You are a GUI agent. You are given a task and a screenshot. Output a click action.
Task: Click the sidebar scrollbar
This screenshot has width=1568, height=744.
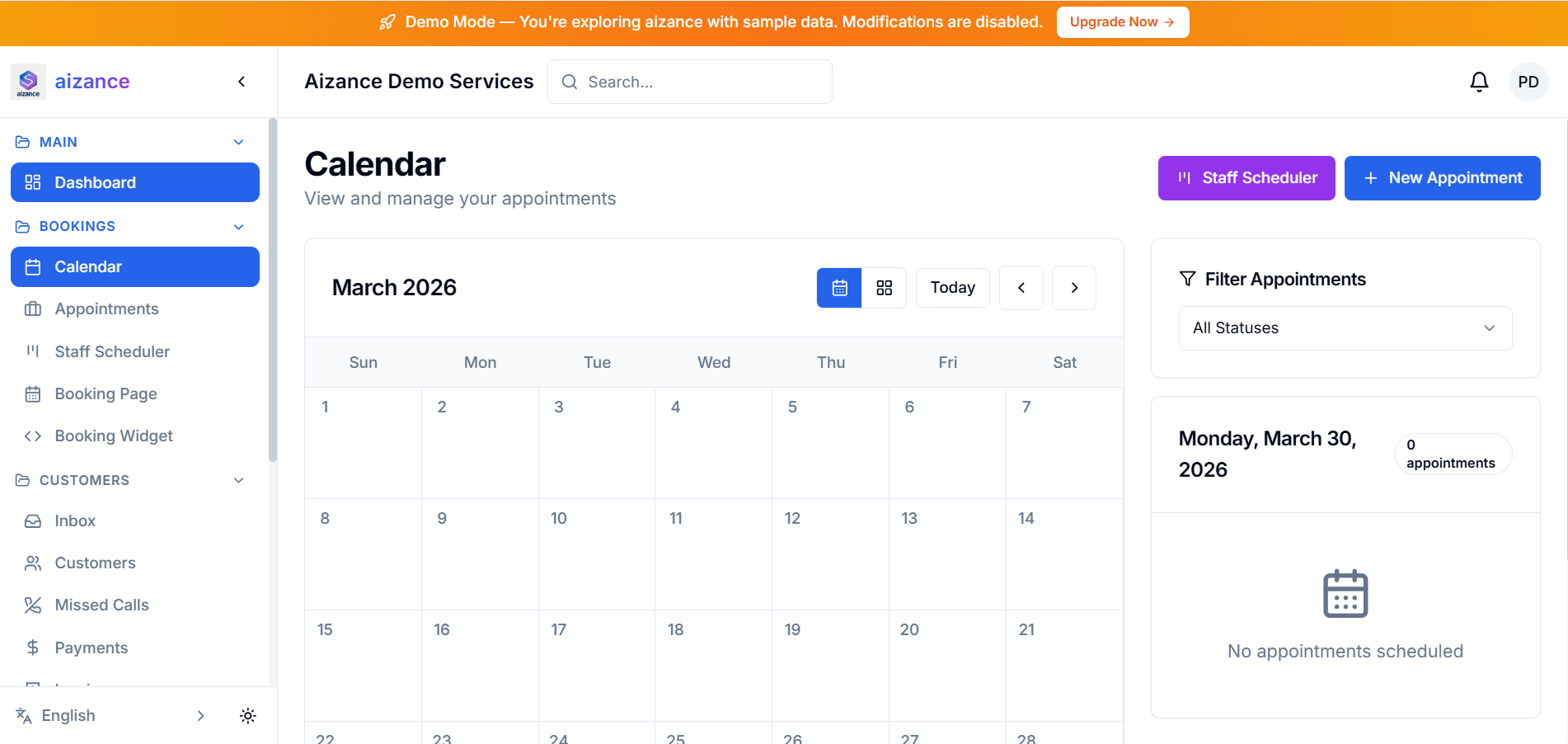coord(272,290)
